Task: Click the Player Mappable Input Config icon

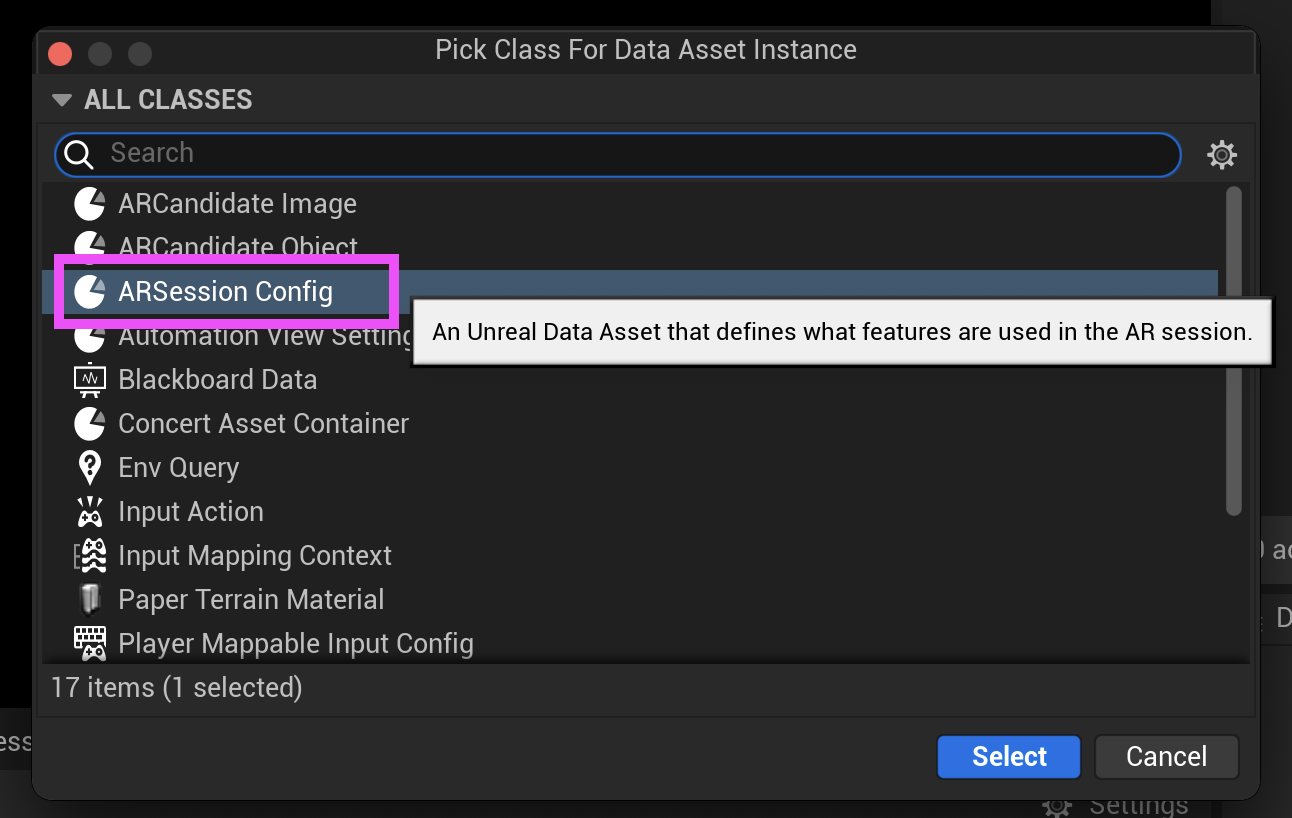Action: coord(90,643)
